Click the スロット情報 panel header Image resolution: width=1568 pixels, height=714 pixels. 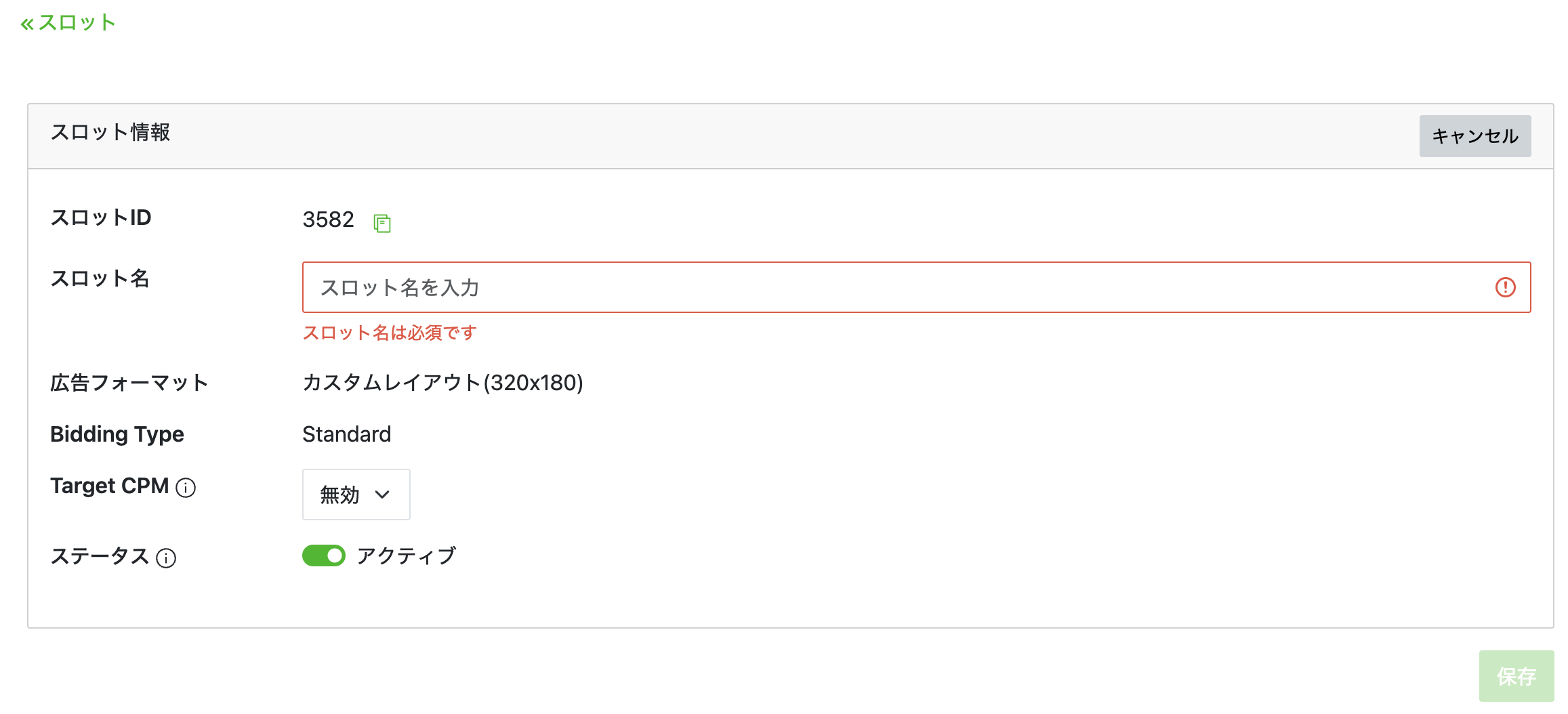point(791,136)
